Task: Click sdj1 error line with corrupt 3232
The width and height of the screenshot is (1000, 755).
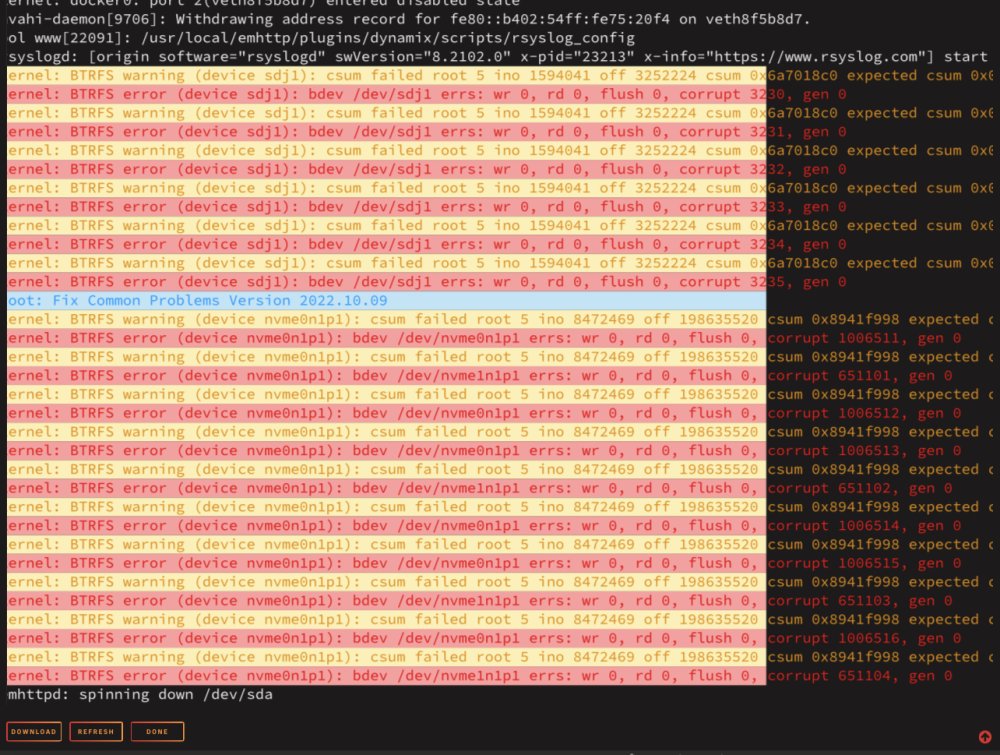Action: coord(427,170)
